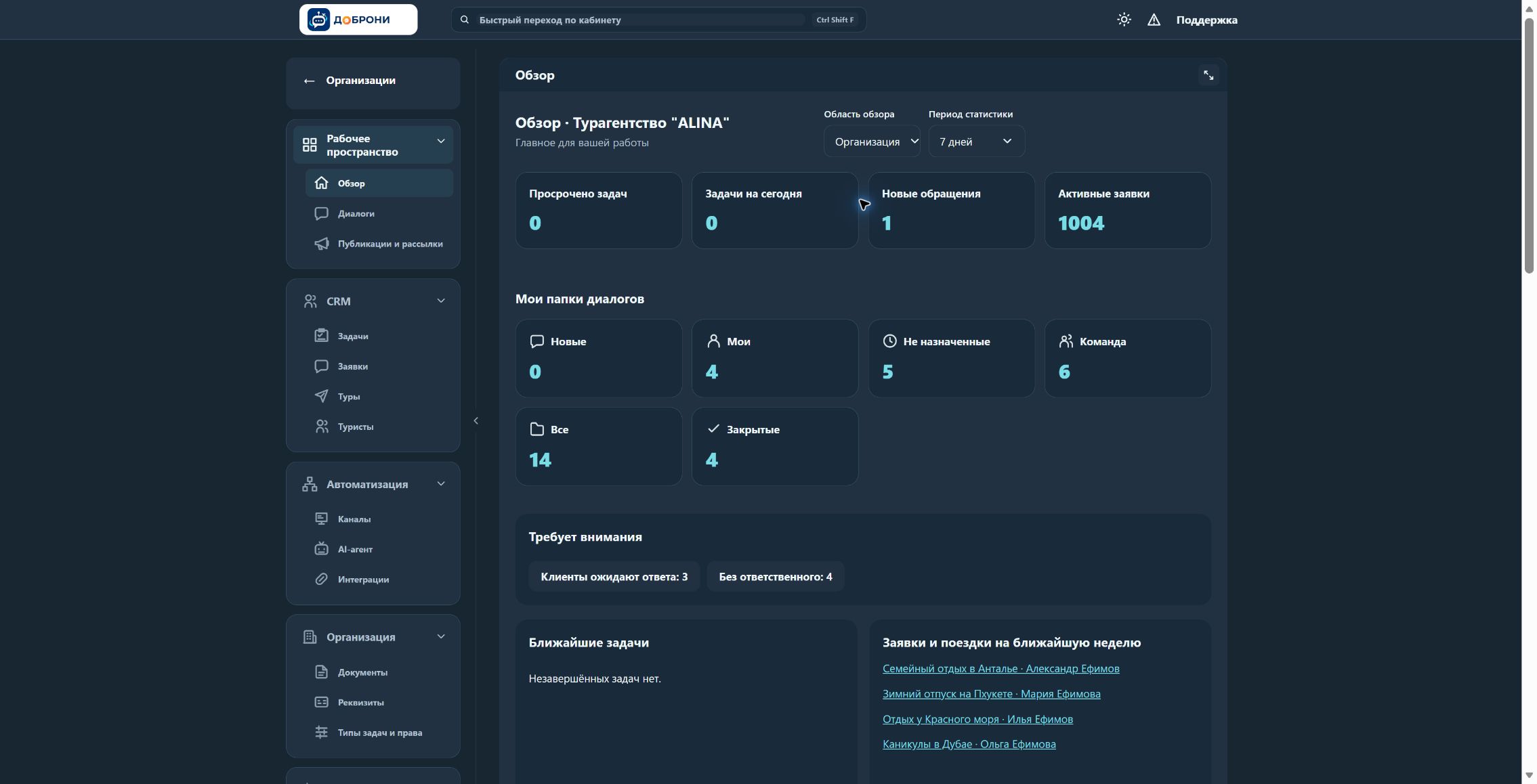Screen dimensions: 1537x784
Task: Collapse the sidebar with the chevron handle
Action: (x=476, y=420)
